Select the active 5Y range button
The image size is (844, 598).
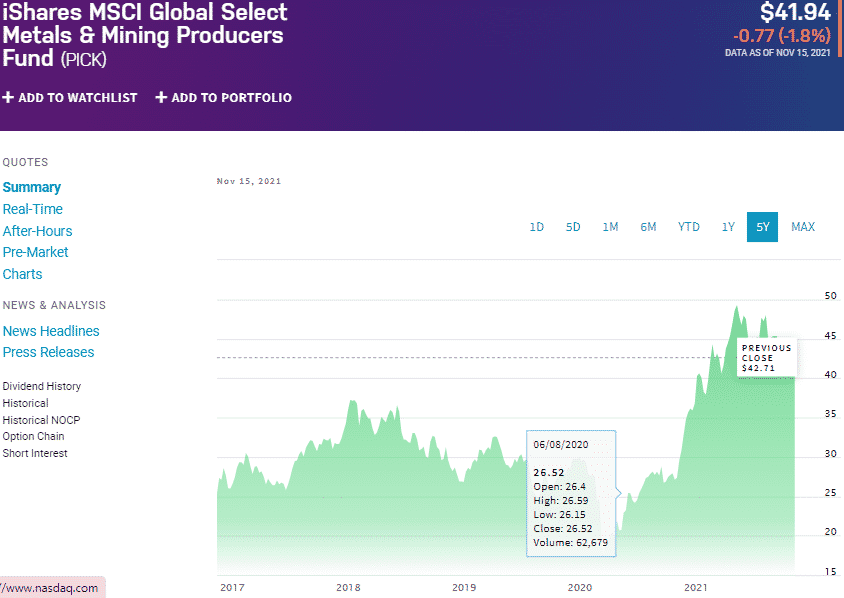pyautogui.click(x=763, y=227)
